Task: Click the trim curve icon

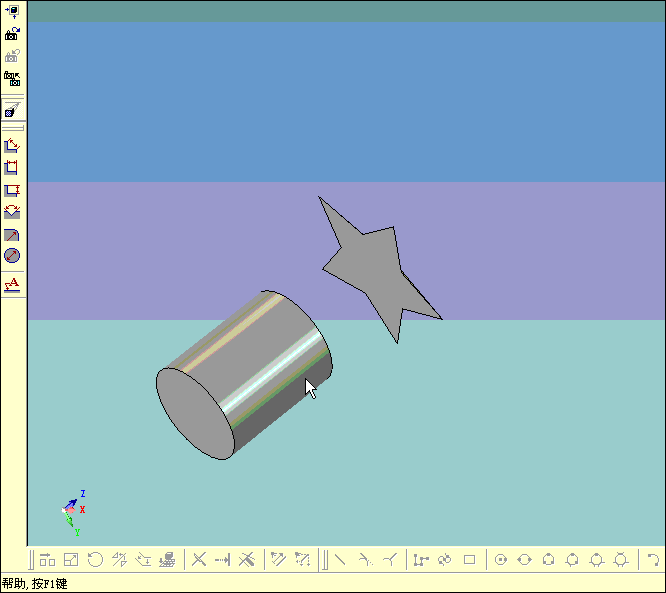Action: click(199, 560)
